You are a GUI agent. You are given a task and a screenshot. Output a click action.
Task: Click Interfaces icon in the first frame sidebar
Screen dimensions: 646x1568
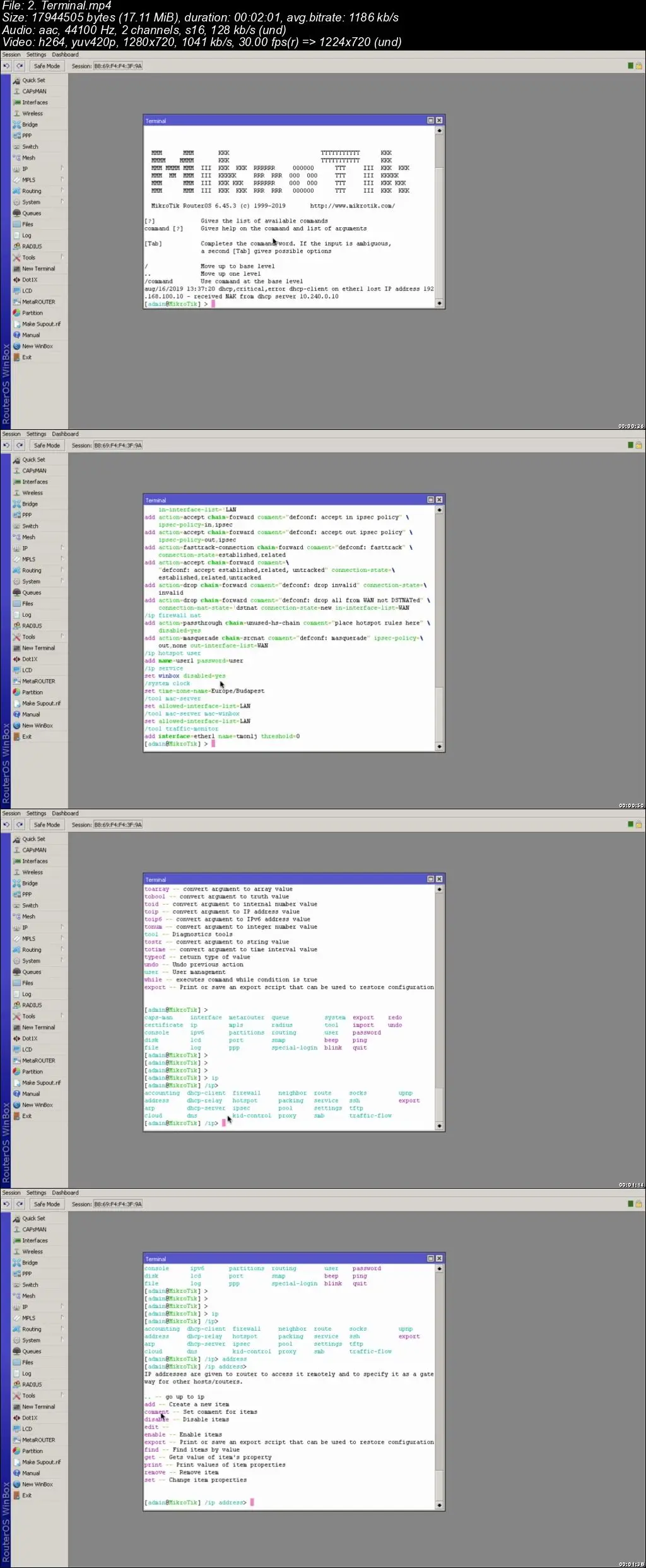click(17, 102)
